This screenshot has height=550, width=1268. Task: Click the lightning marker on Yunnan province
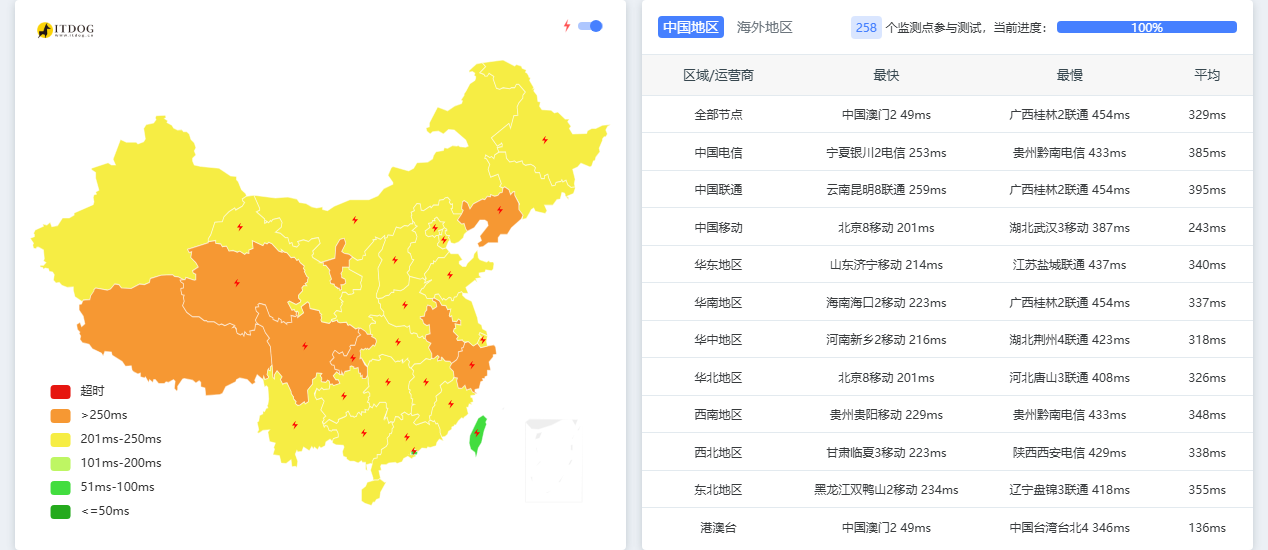click(x=294, y=425)
